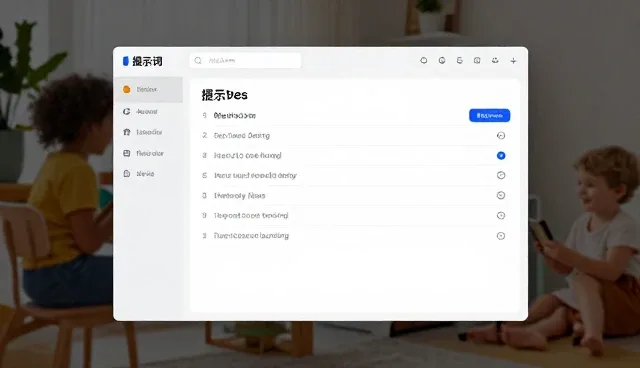Open the title text of the last list row

pos(251,236)
